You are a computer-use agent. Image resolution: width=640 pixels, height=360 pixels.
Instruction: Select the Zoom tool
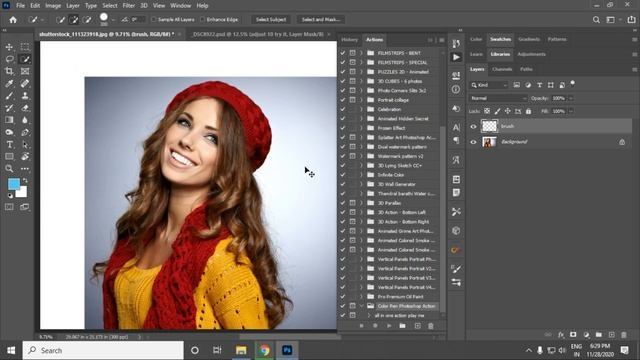[9, 169]
